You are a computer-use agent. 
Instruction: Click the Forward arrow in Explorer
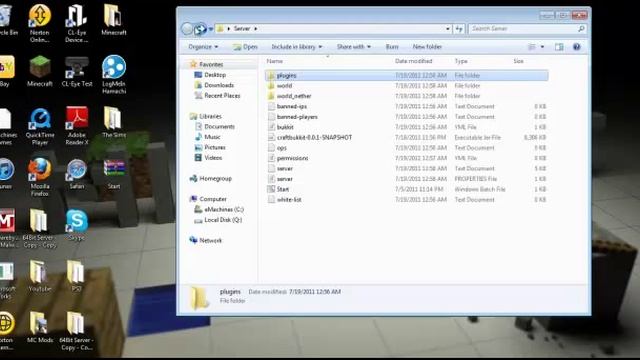click(200, 29)
